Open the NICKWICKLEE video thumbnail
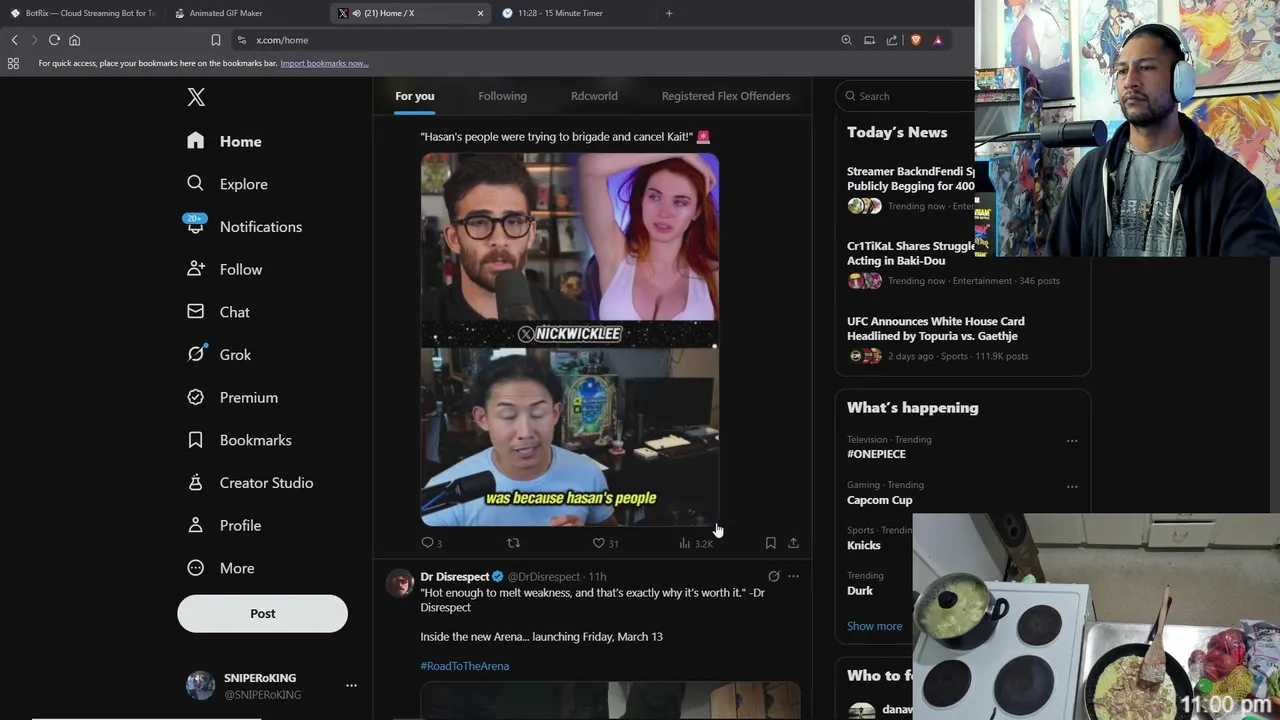Viewport: 1280px width, 720px height. click(x=569, y=339)
